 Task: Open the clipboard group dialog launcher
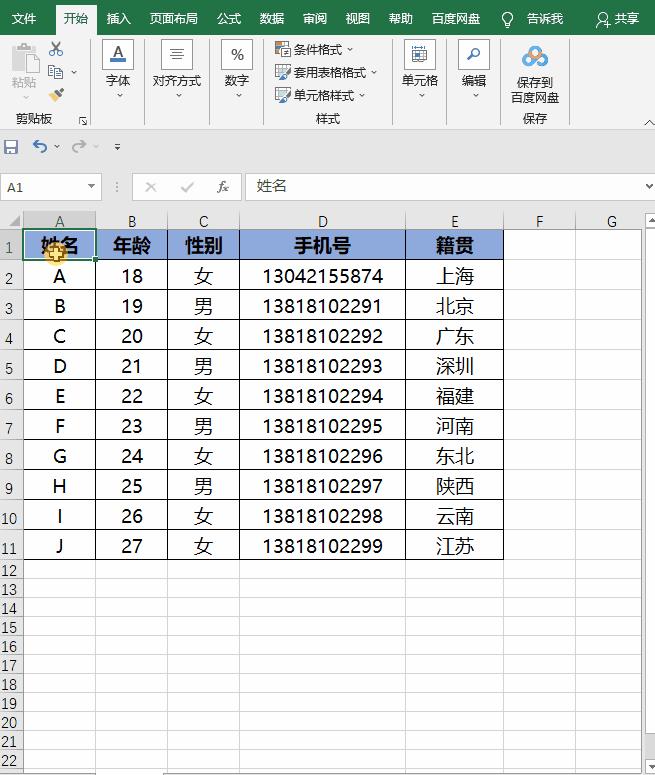pos(83,120)
